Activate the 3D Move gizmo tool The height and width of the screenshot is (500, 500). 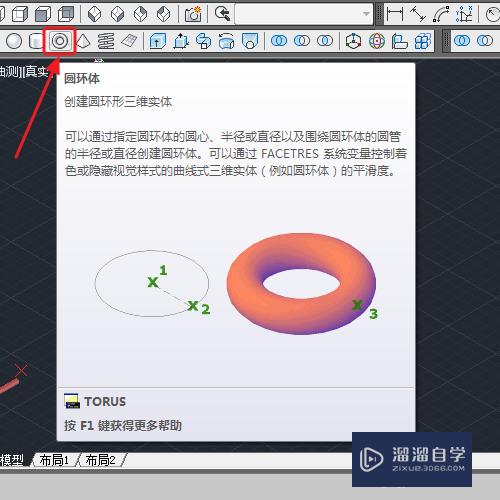(x=353, y=41)
